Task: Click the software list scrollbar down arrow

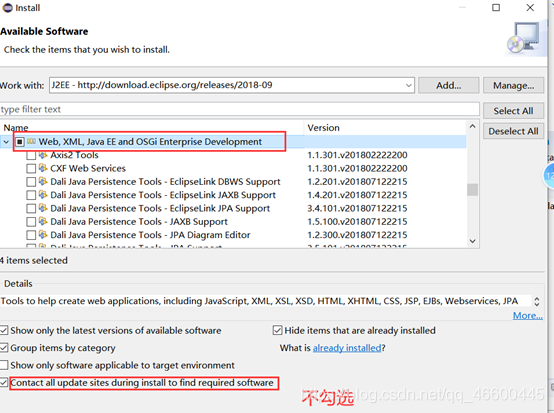Action: point(472,241)
